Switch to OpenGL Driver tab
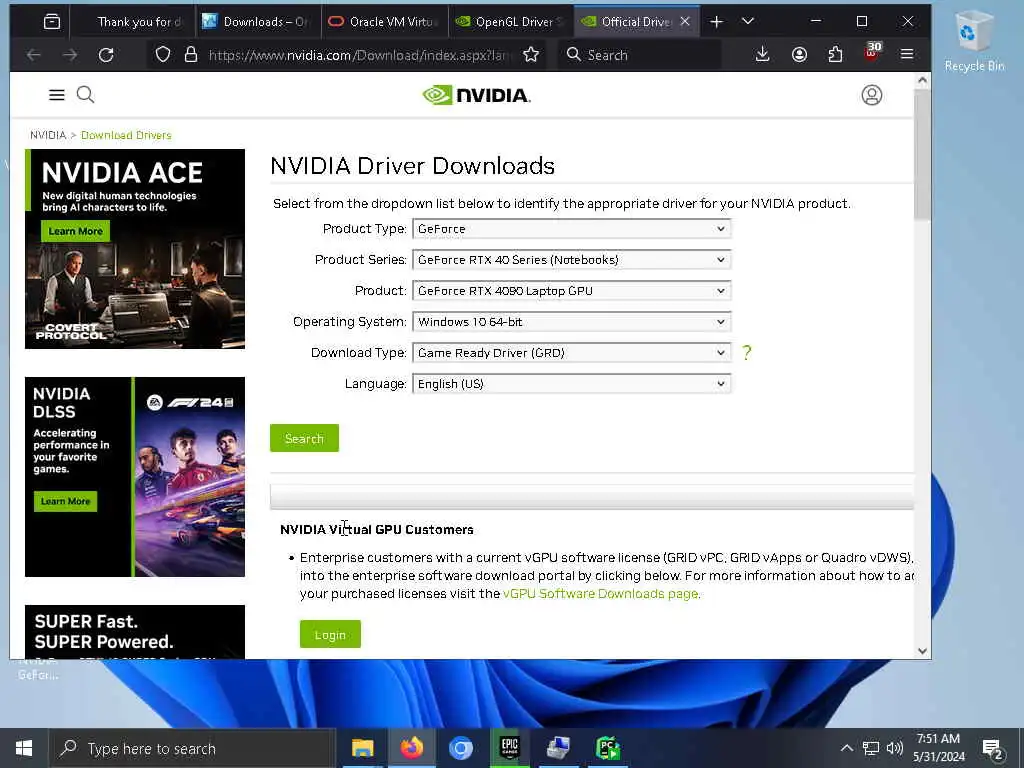 (511, 22)
